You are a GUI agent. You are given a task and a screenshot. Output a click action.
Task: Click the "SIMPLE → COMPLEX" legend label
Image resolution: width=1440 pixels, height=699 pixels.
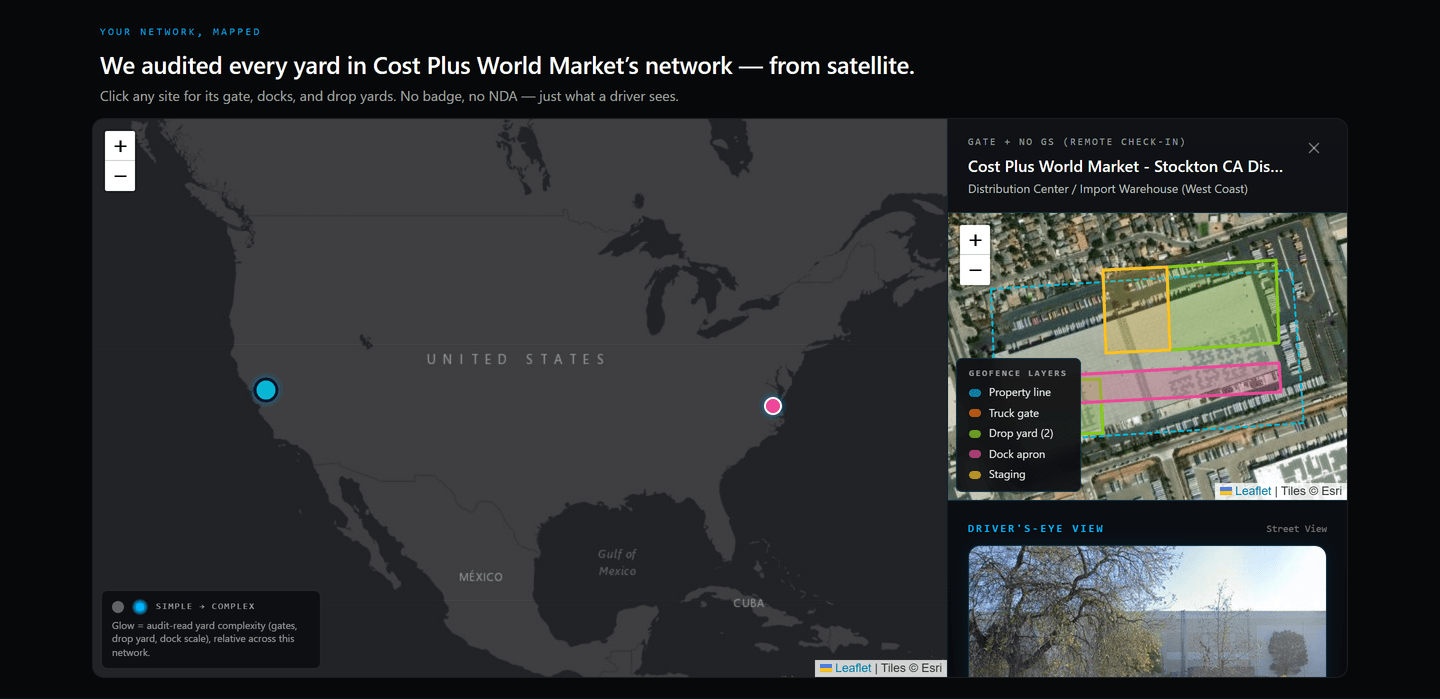(x=205, y=607)
